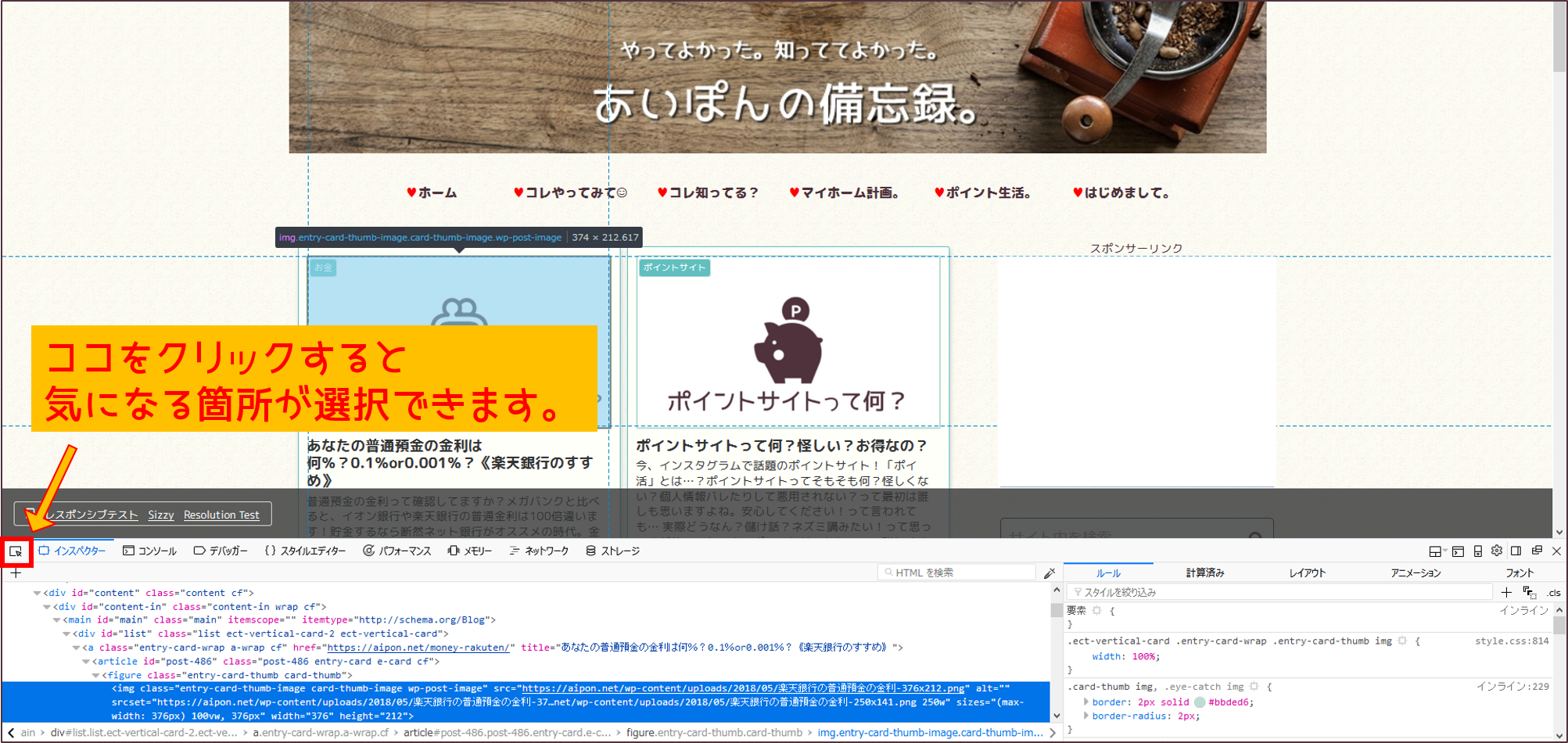Click the Resolution Test link
The image size is (1568, 743).
pyautogui.click(x=221, y=515)
